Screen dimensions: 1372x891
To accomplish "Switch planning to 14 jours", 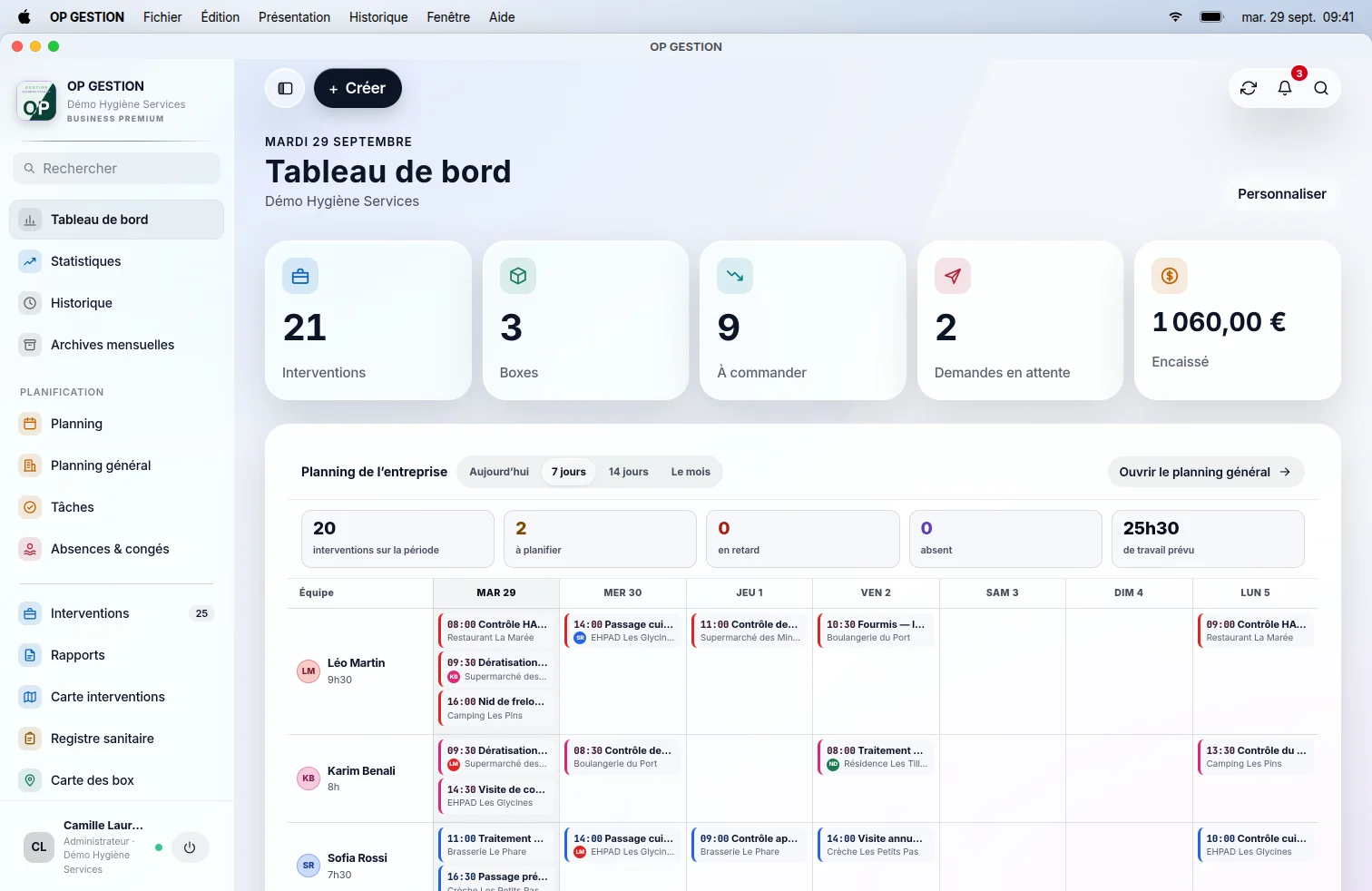I will tap(629, 472).
